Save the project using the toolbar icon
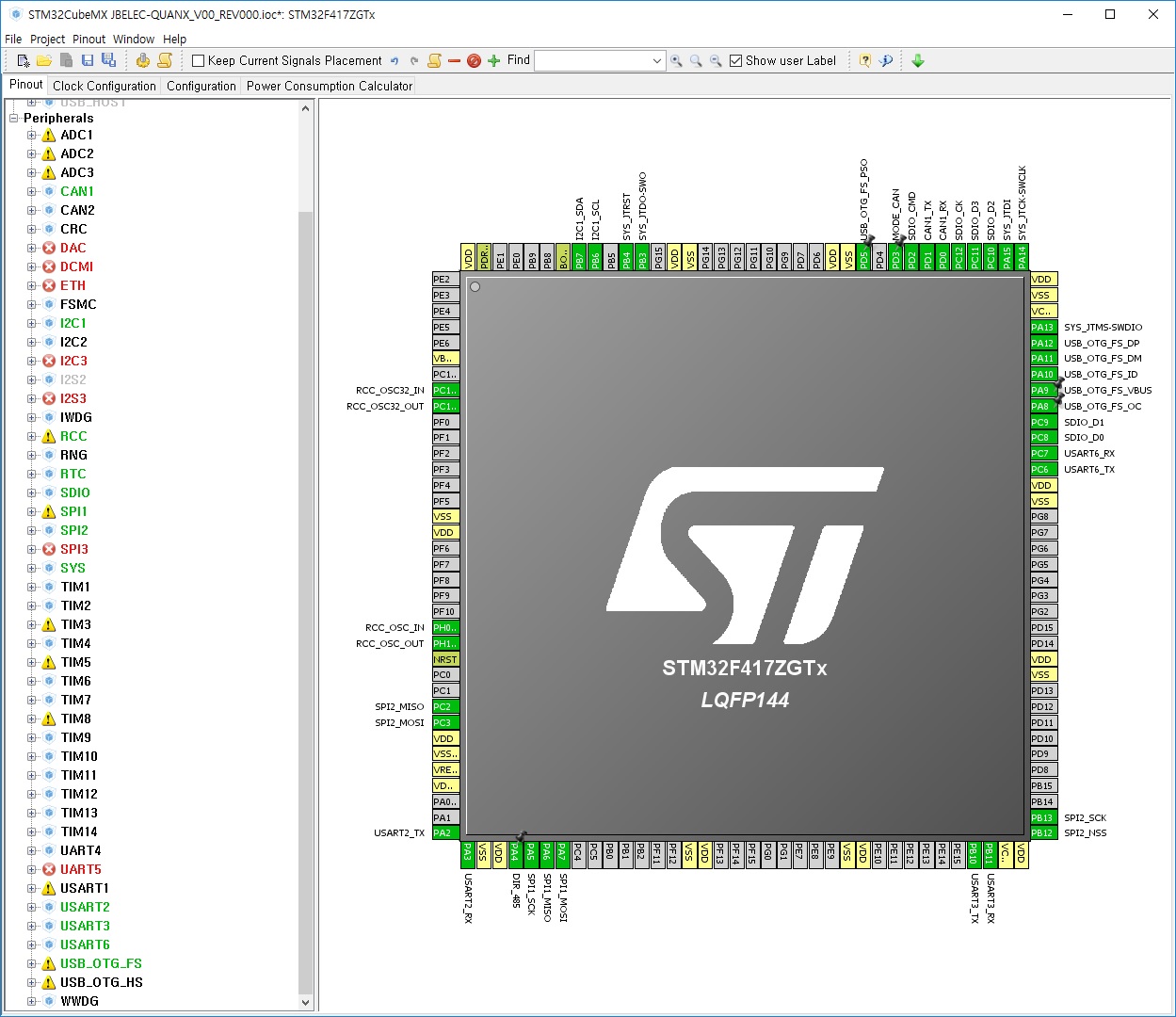1176x1017 pixels. (87, 60)
